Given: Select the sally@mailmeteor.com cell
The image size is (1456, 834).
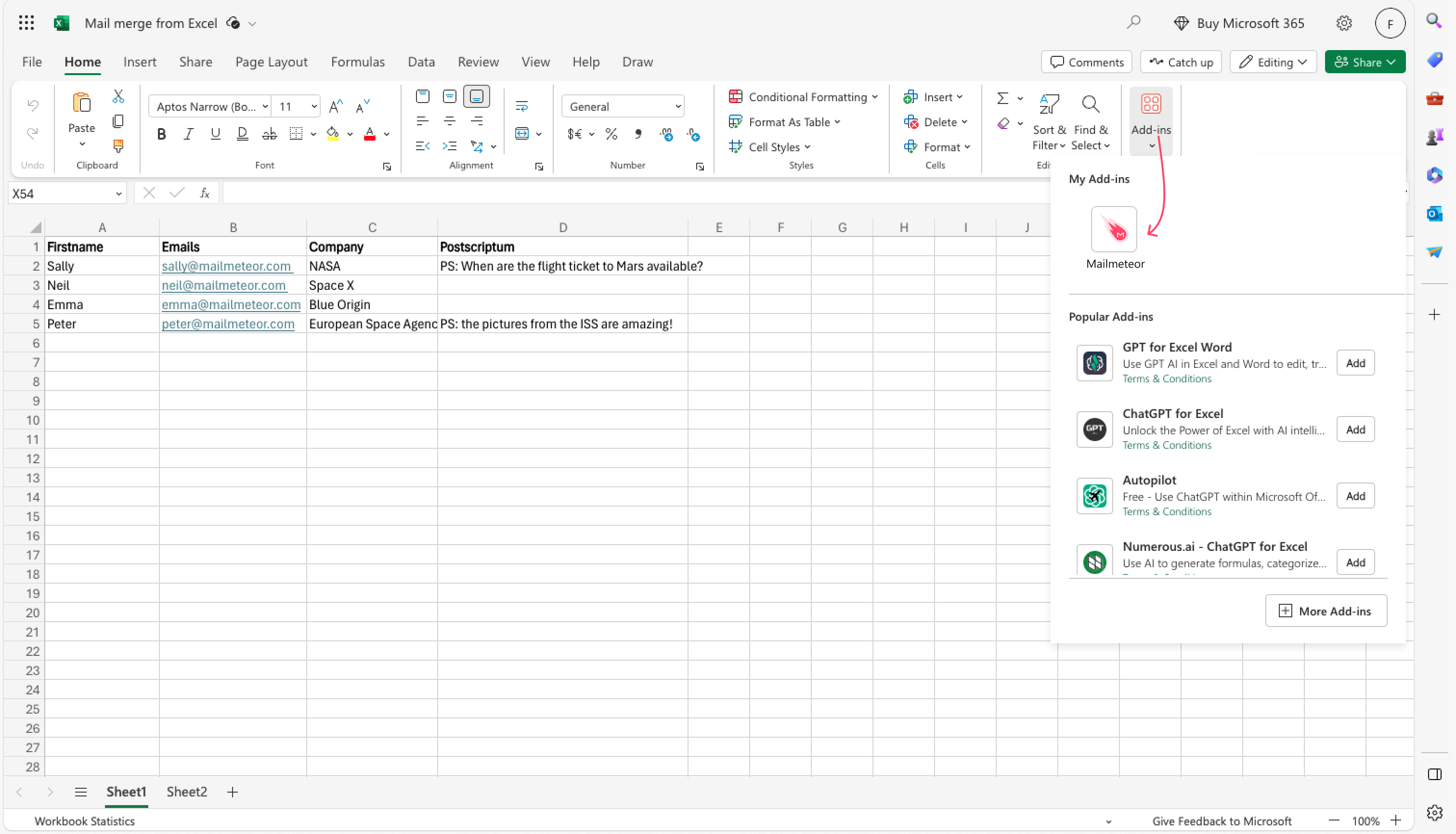Looking at the screenshot, I should (233, 266).
